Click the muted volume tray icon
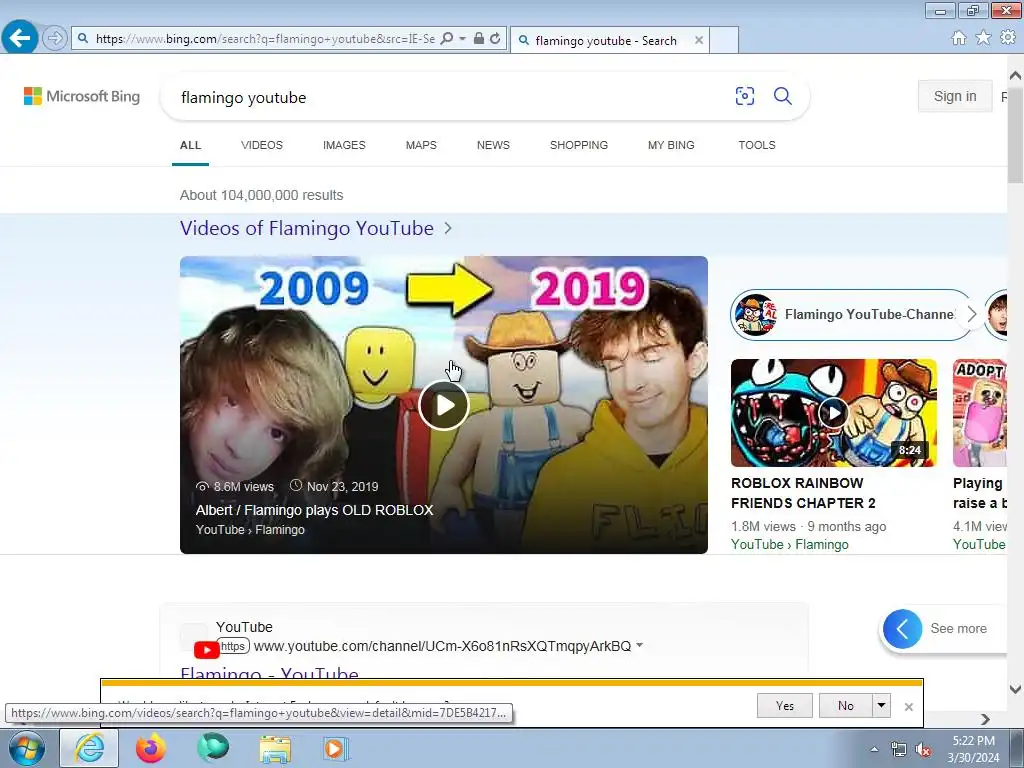1024x768 pixels. tap(923, 750)
